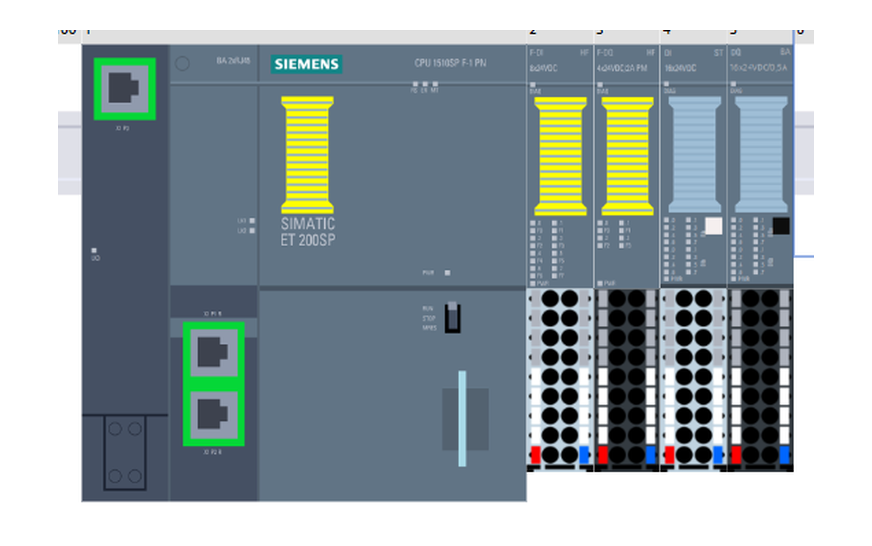Select the CPU 1510SP F-1 PN label
The image size is (872, 546).
[x=450, y=63]
